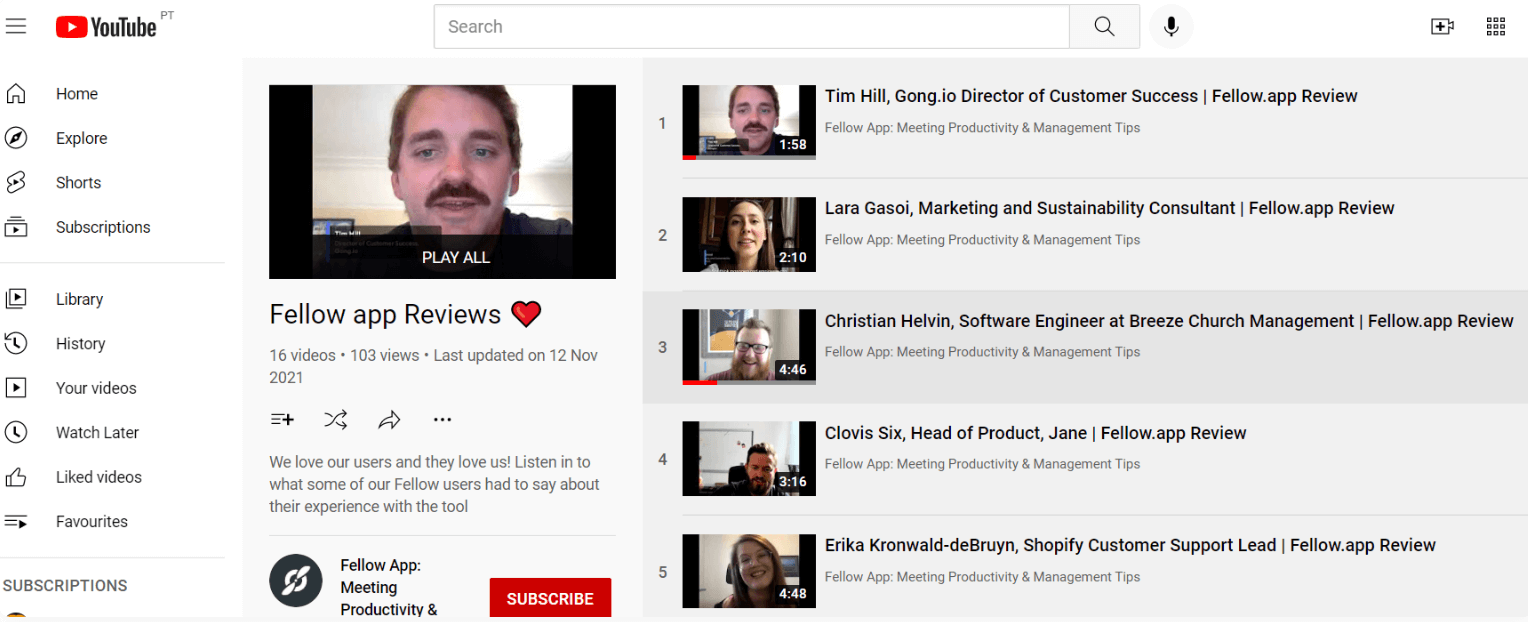Open Your videos label in sidebar
Image resolution: width=1528 pixels, height=622 pixels.
pos(96,388)
